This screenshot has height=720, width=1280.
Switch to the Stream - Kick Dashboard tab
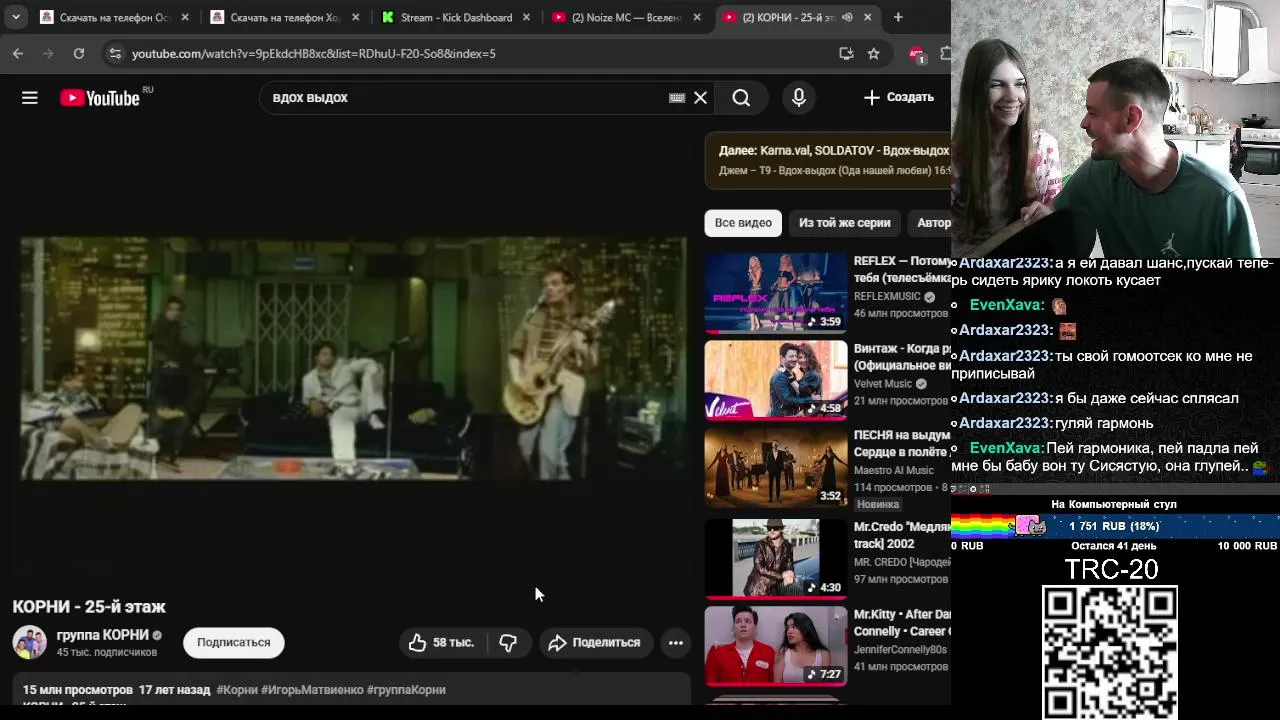coord(456,17)
